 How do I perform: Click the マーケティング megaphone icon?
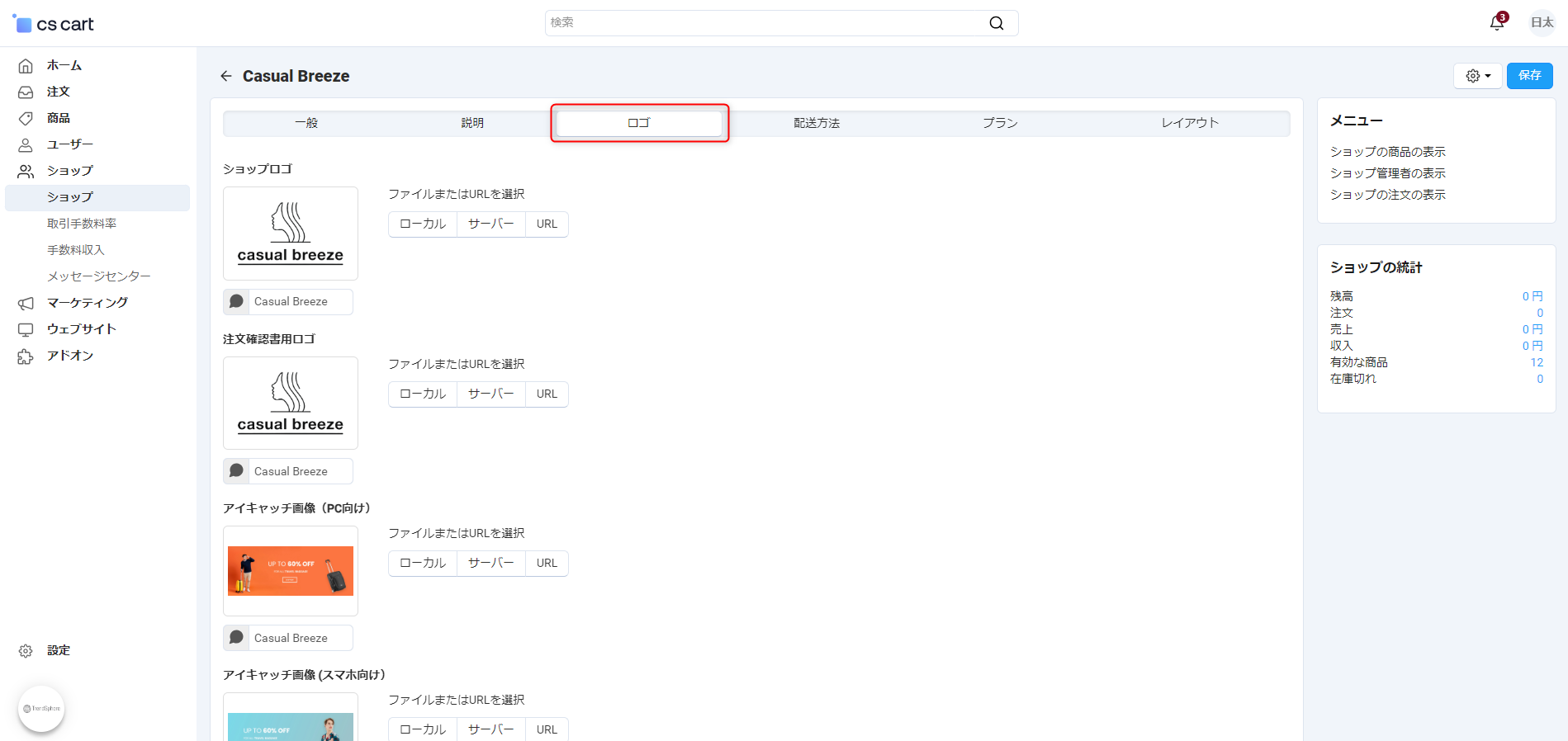(x=26, y=303)
